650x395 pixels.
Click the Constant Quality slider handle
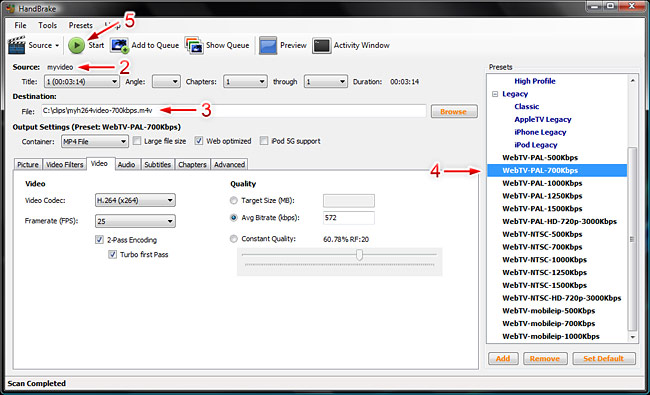point(359,254)
